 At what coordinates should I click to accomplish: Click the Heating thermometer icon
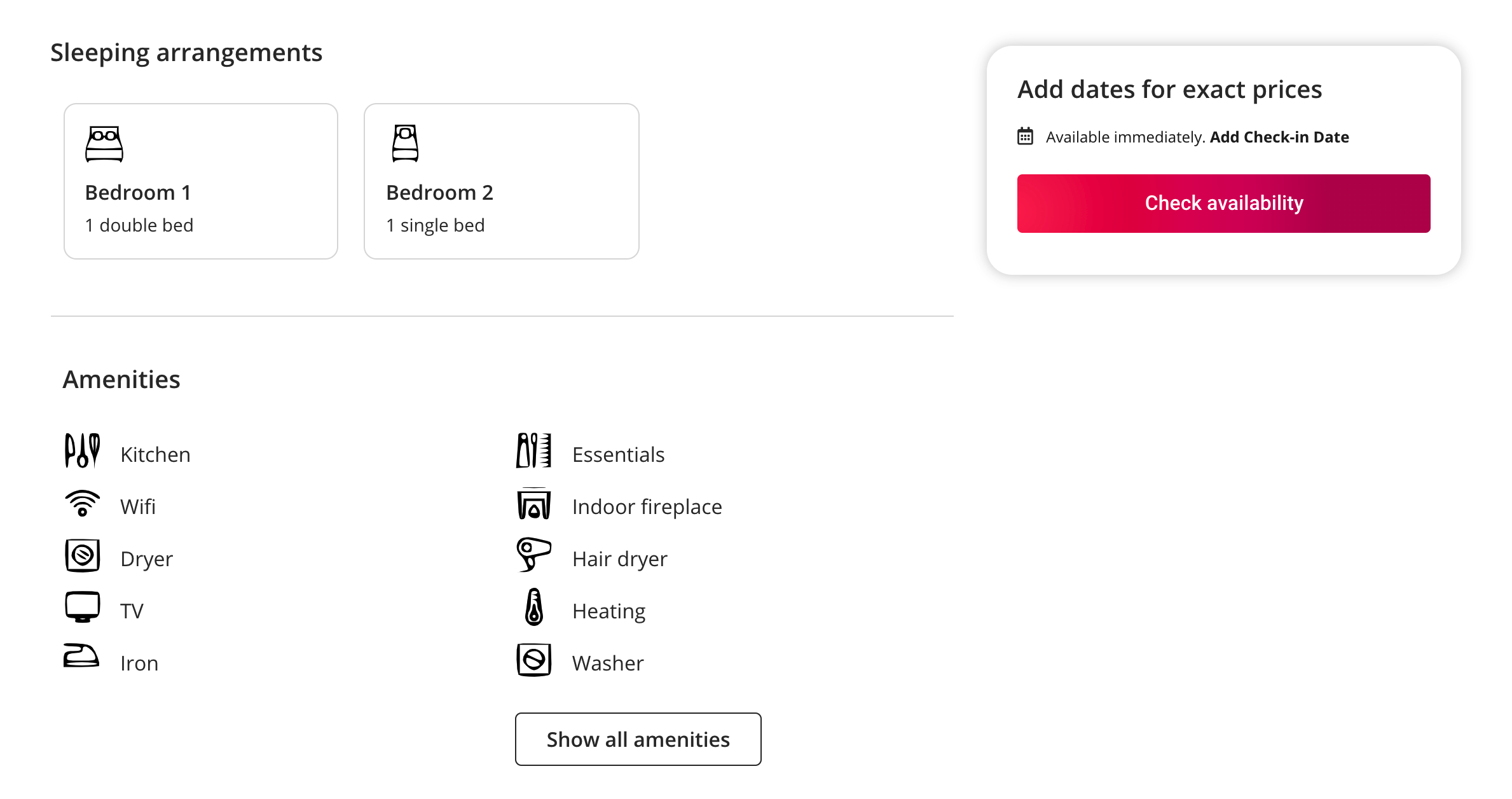(533, 609)
